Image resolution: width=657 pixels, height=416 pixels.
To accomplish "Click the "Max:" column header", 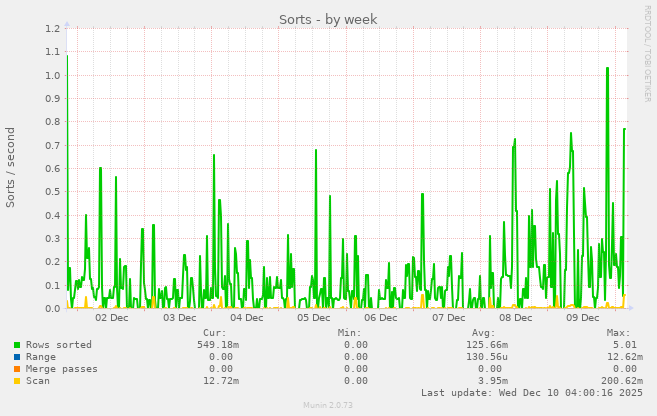I will point(618,332).
